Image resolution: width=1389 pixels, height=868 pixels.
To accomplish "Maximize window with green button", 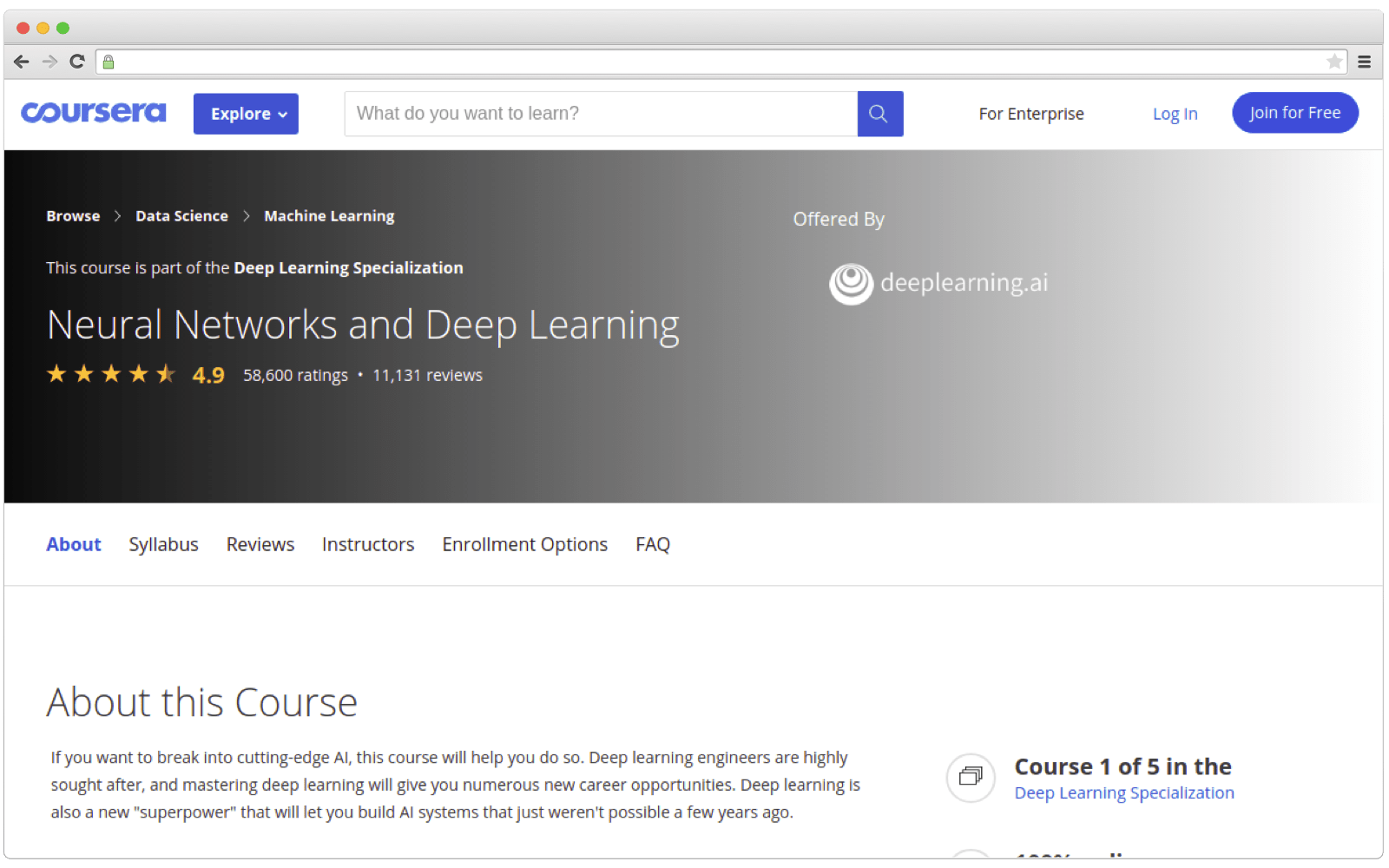I will [63, 28].
